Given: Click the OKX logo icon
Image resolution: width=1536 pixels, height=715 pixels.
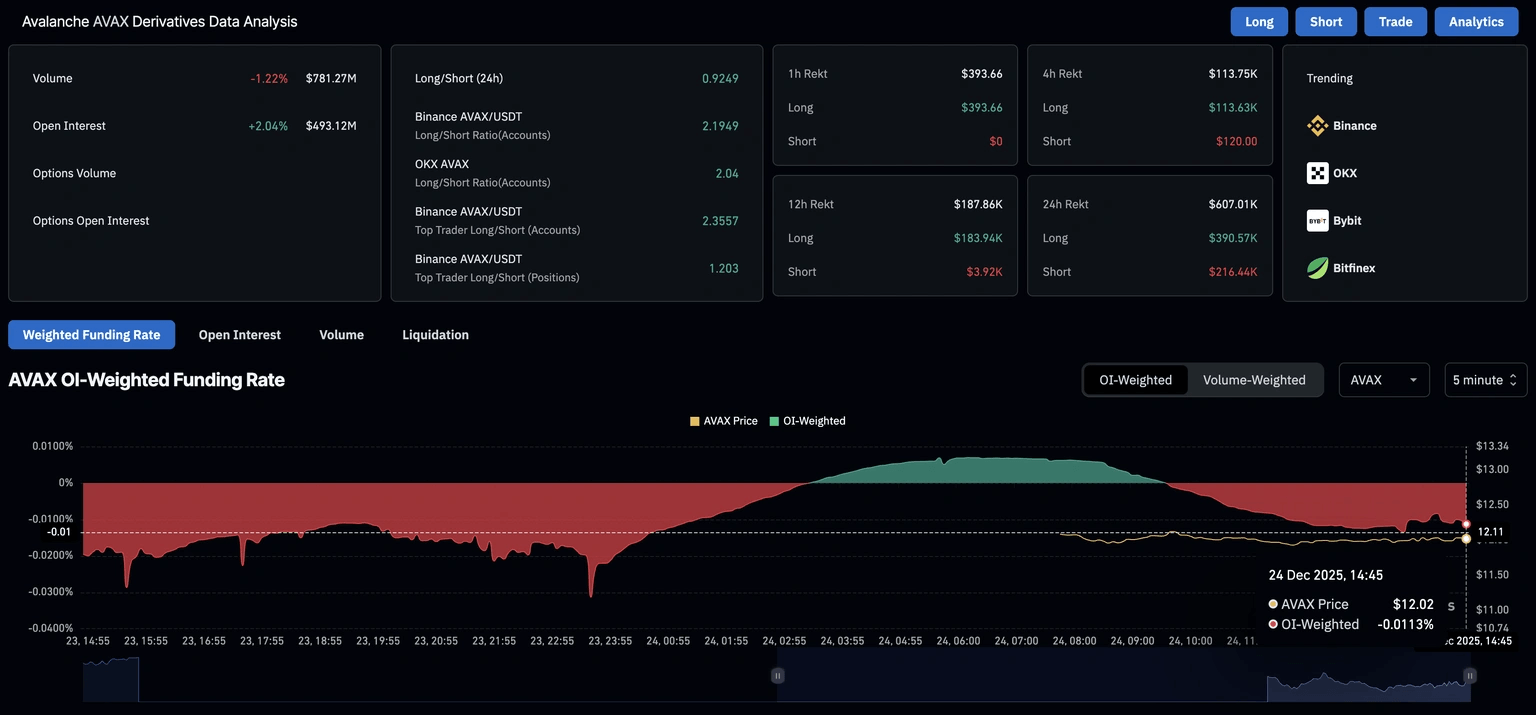Looking at the screenshot, I should (1317, 173).
